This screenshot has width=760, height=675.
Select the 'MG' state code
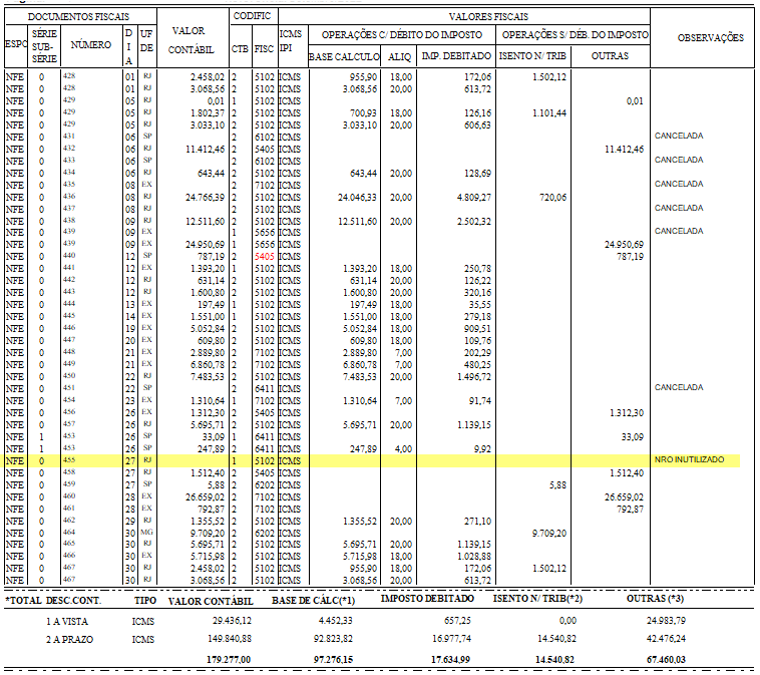point(147,532)
